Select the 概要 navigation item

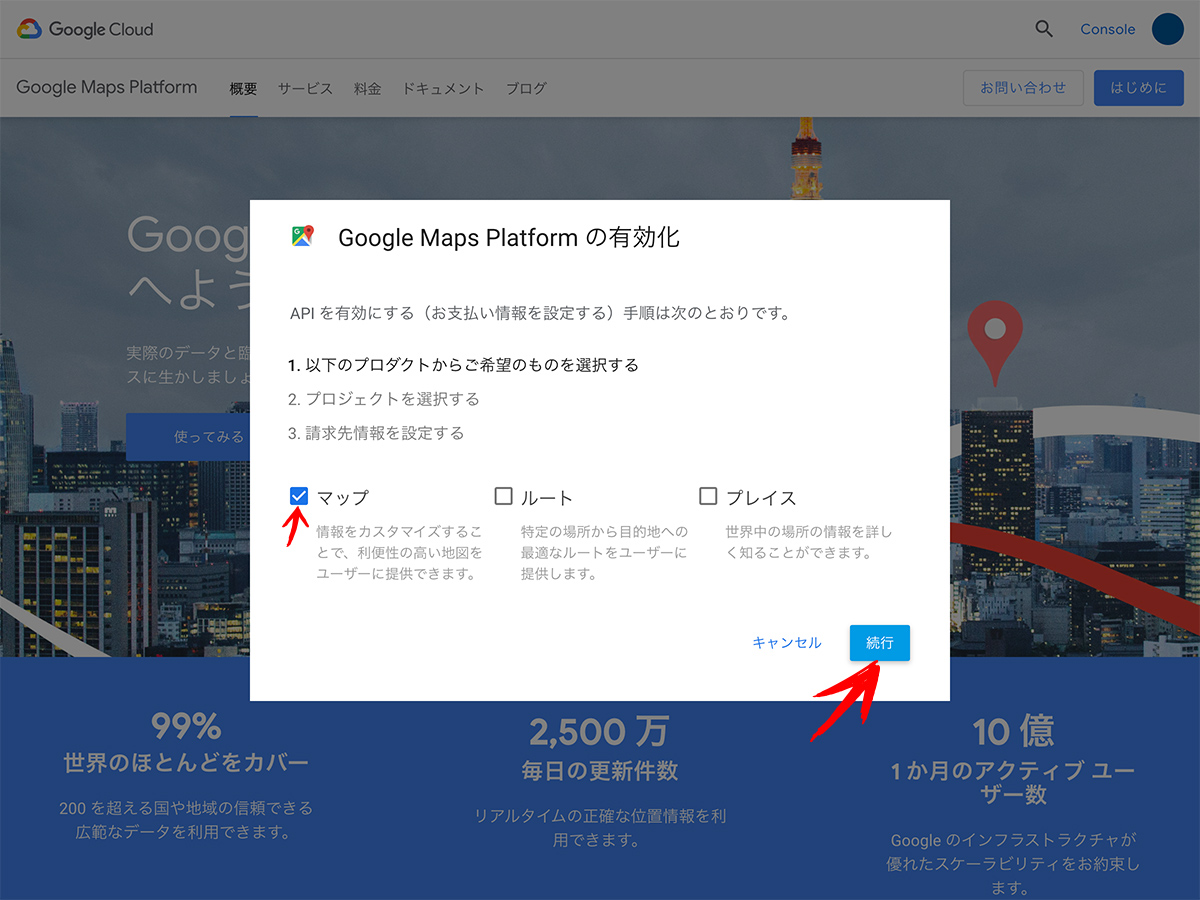coord(242,88)
